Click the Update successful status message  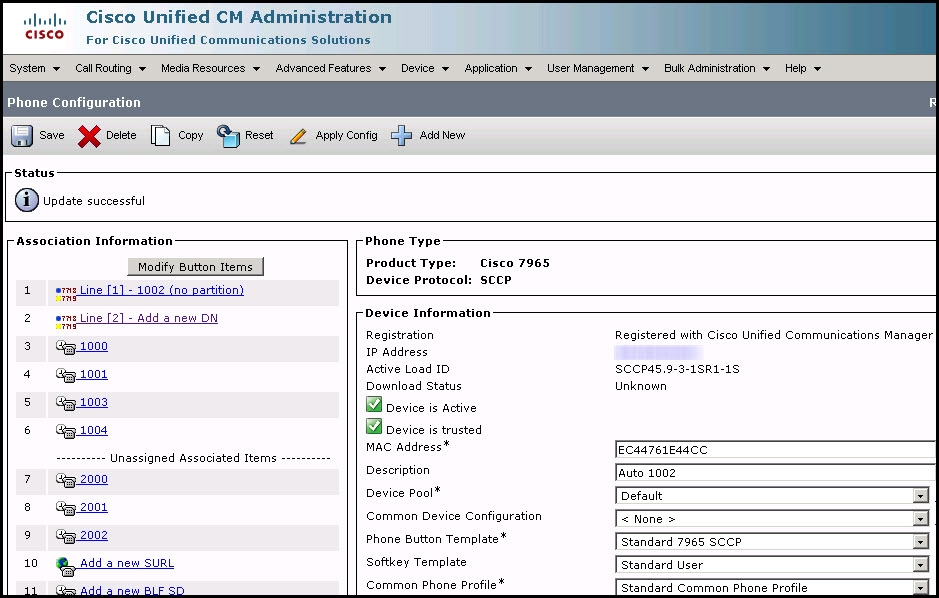(94, 201)
